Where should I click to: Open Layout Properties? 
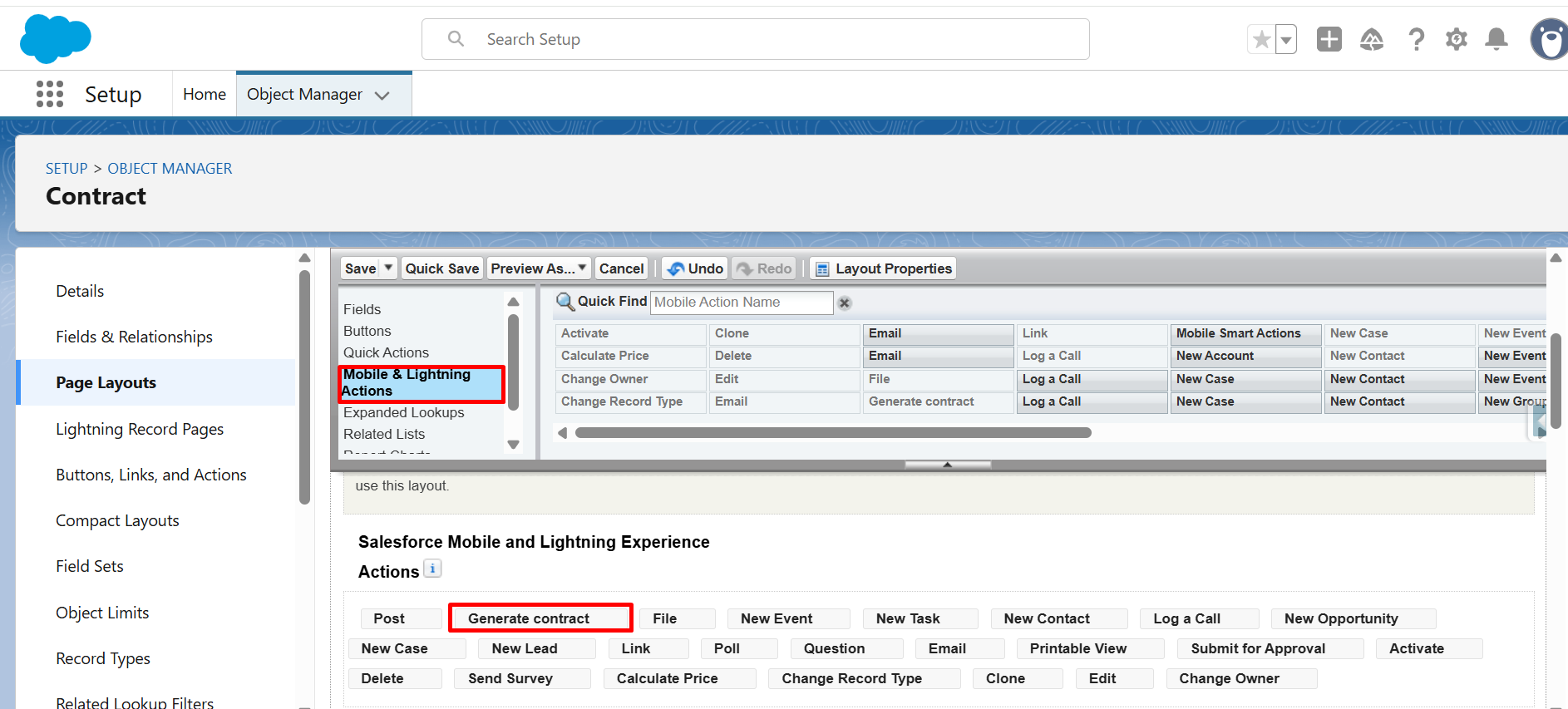click(883, 268)
